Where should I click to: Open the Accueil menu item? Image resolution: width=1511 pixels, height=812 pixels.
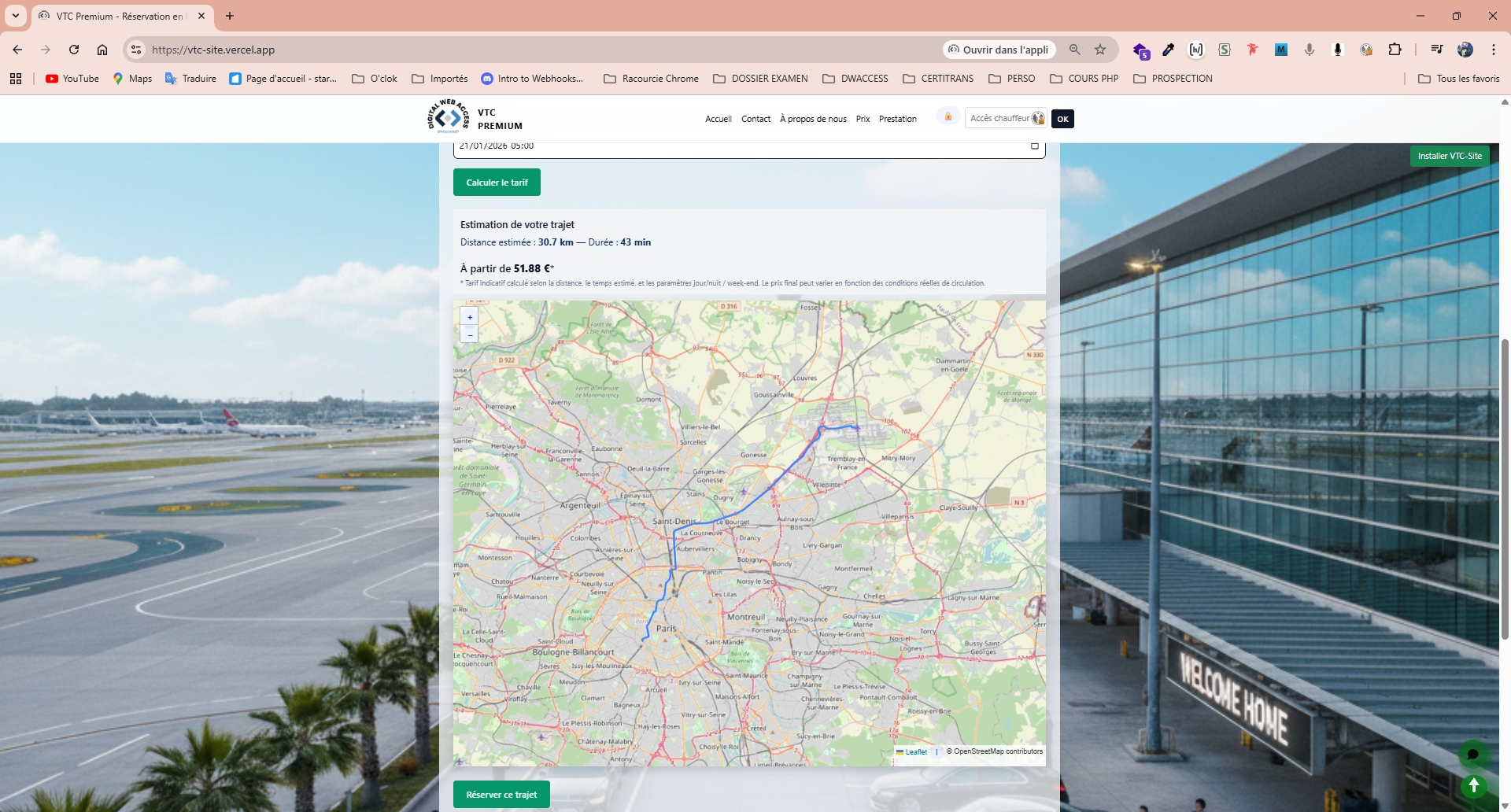click(718, 119)
